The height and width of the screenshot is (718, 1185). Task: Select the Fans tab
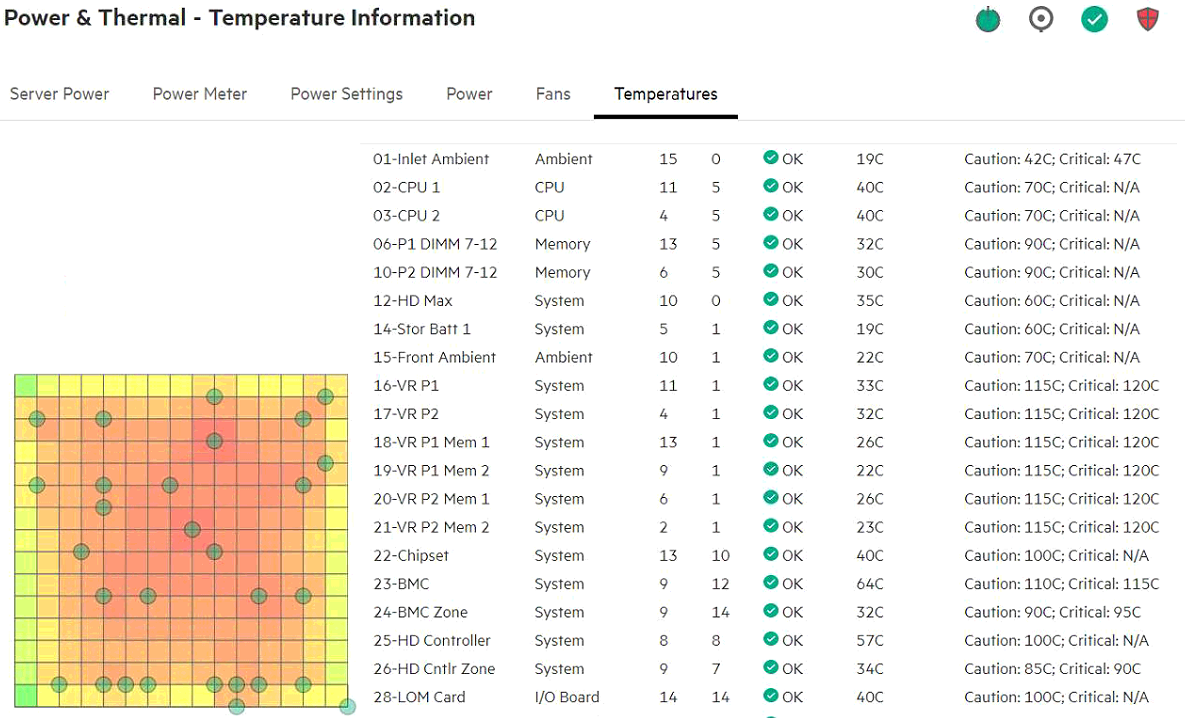click(x=553, y=94)
